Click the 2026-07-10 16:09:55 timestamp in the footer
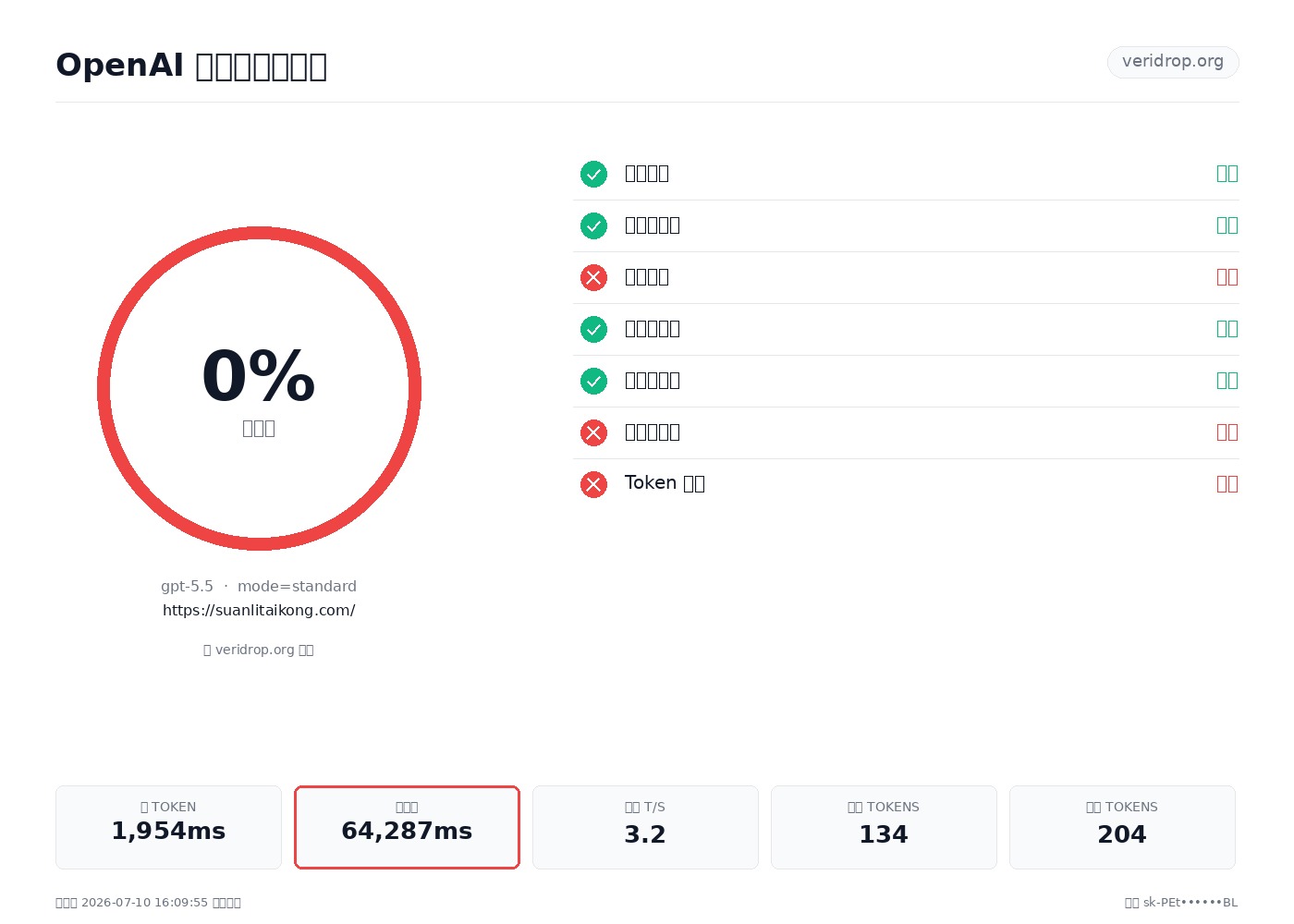This screenshot has height=924, width=1294. (144, 903)
